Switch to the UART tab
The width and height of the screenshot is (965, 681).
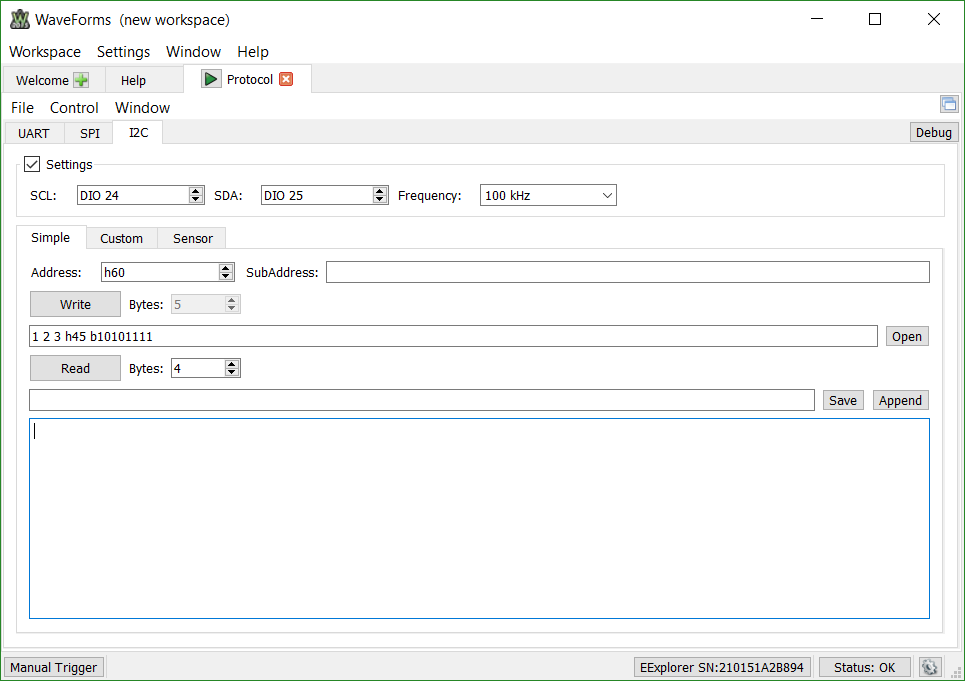pyautogui.click(x=34, y=133)
